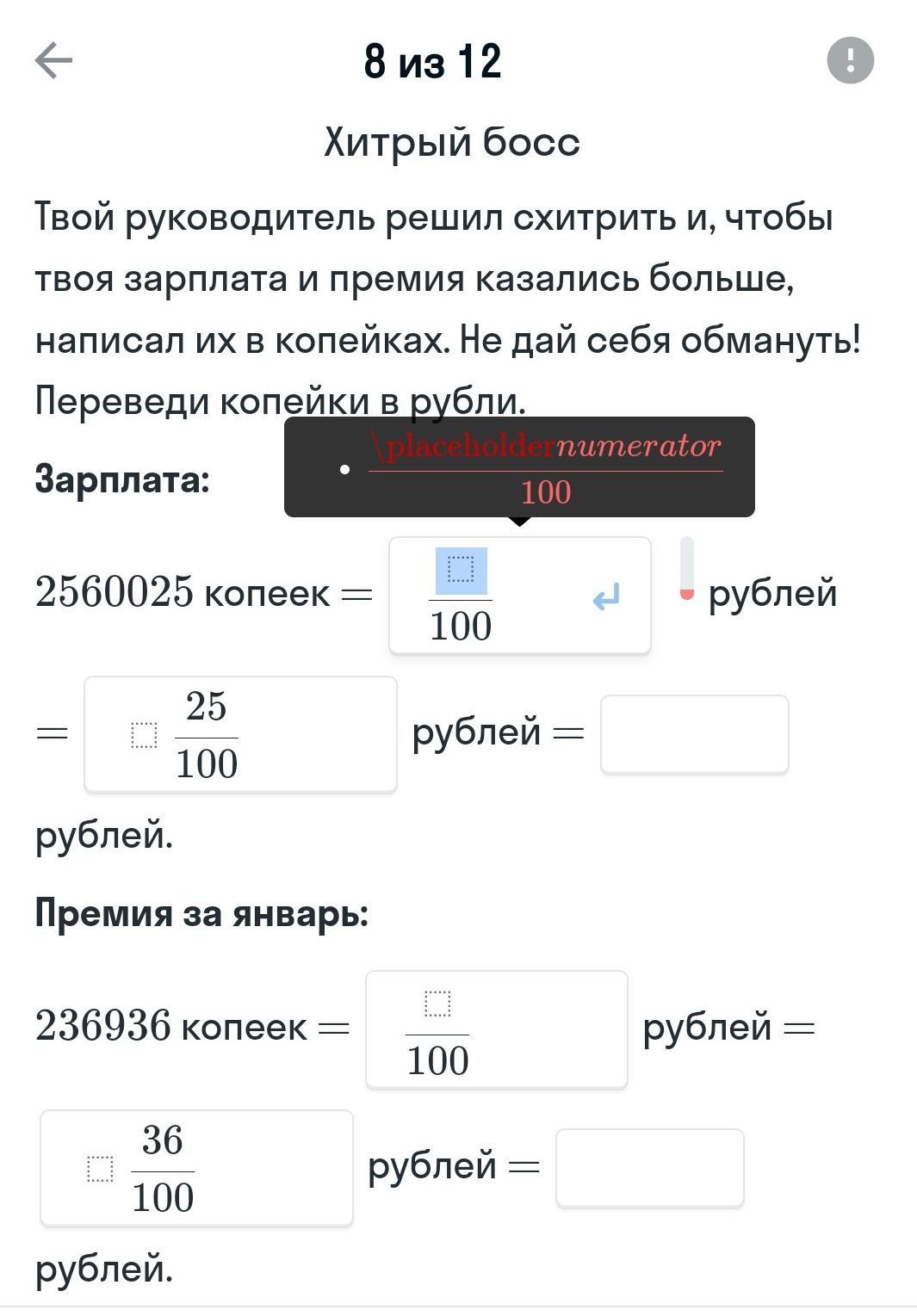
Task: Click the dashed whole-number box before 25/100
Action: tap(144, 734)
